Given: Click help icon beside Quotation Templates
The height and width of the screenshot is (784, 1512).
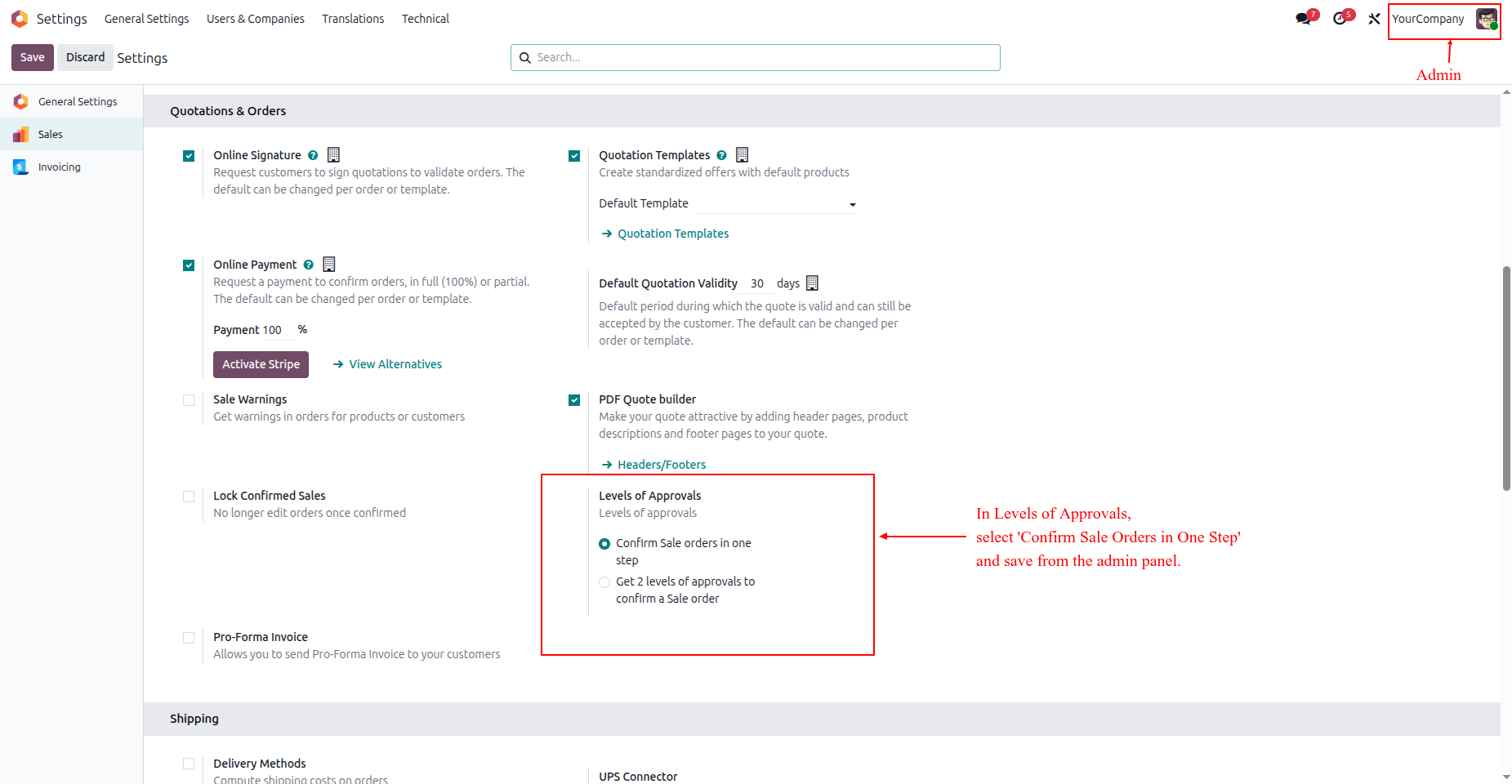Looking at the screenshot, I should pyautogui.click(x=721, y=155).
